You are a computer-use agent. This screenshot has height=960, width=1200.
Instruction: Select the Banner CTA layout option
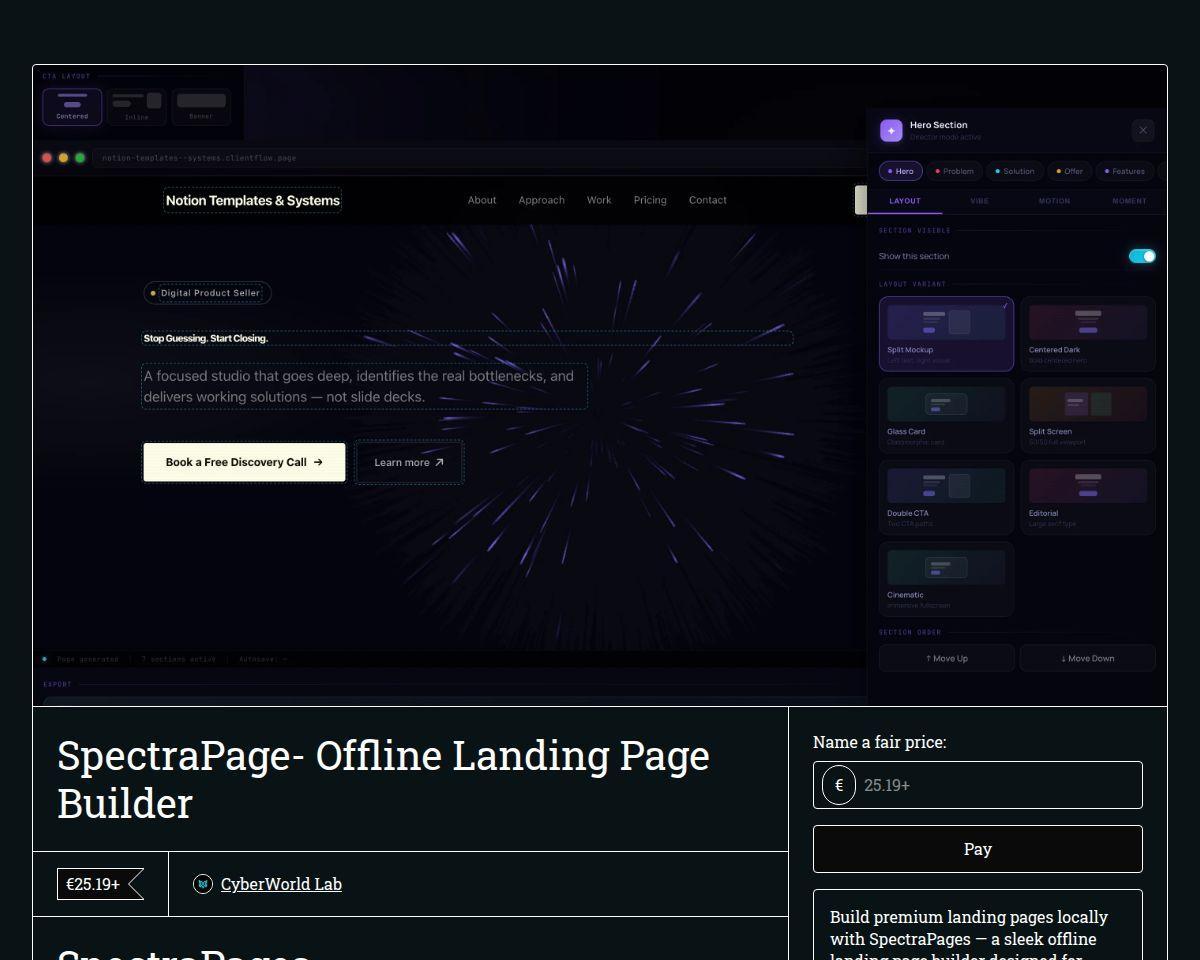(201, 106)
